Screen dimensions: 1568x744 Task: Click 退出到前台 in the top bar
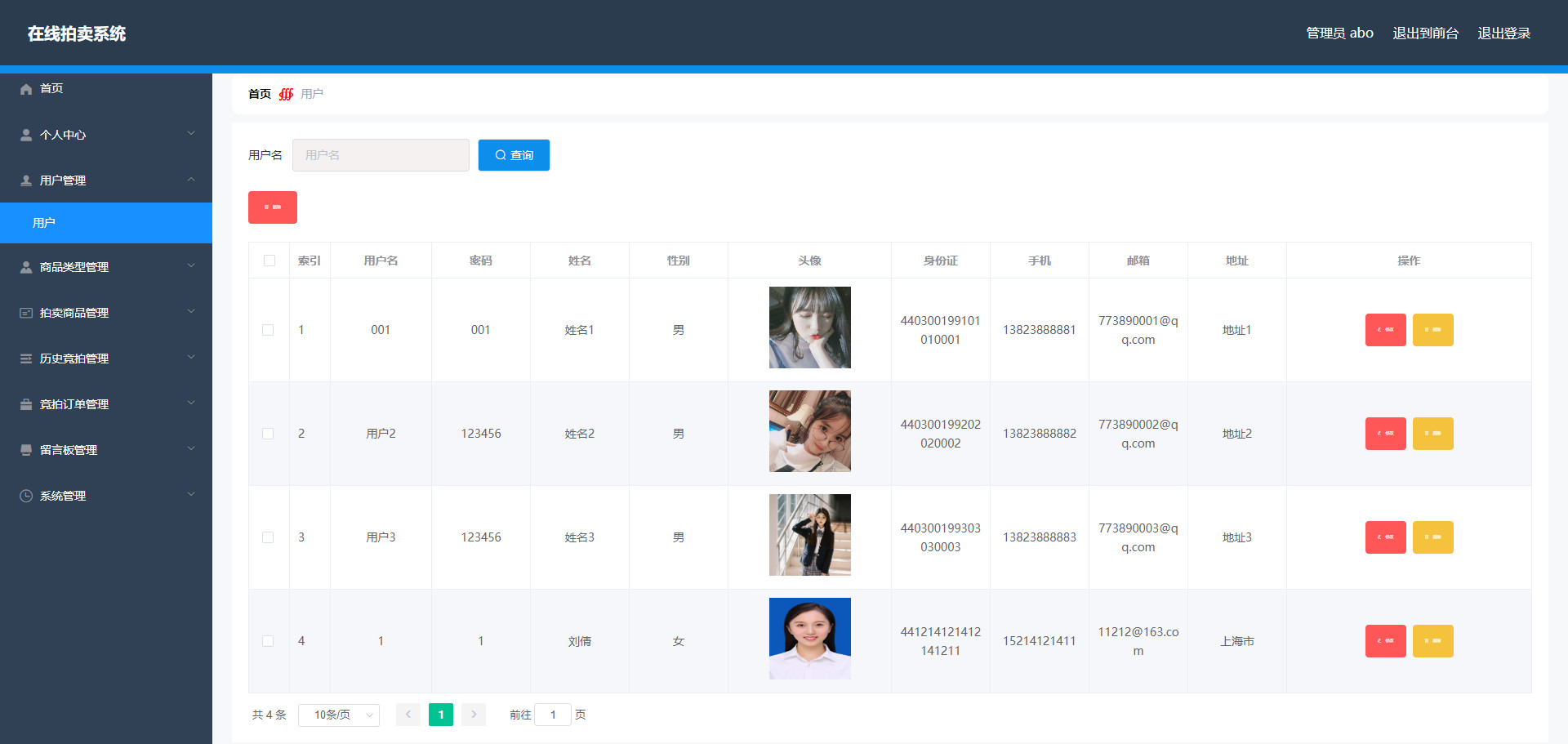[1425, 33]
